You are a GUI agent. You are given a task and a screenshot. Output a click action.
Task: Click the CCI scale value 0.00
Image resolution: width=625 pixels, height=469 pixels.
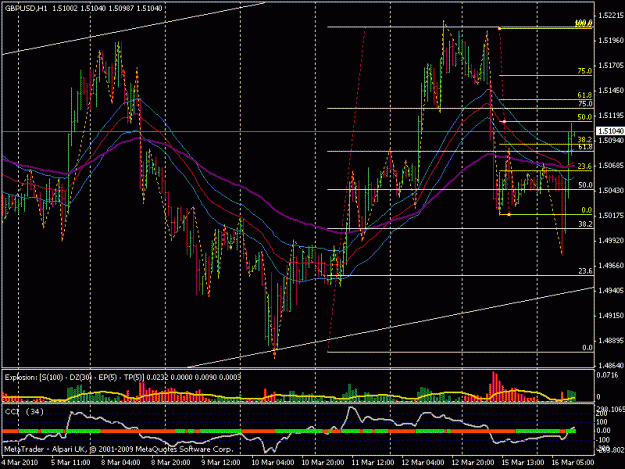pos(603,430)
